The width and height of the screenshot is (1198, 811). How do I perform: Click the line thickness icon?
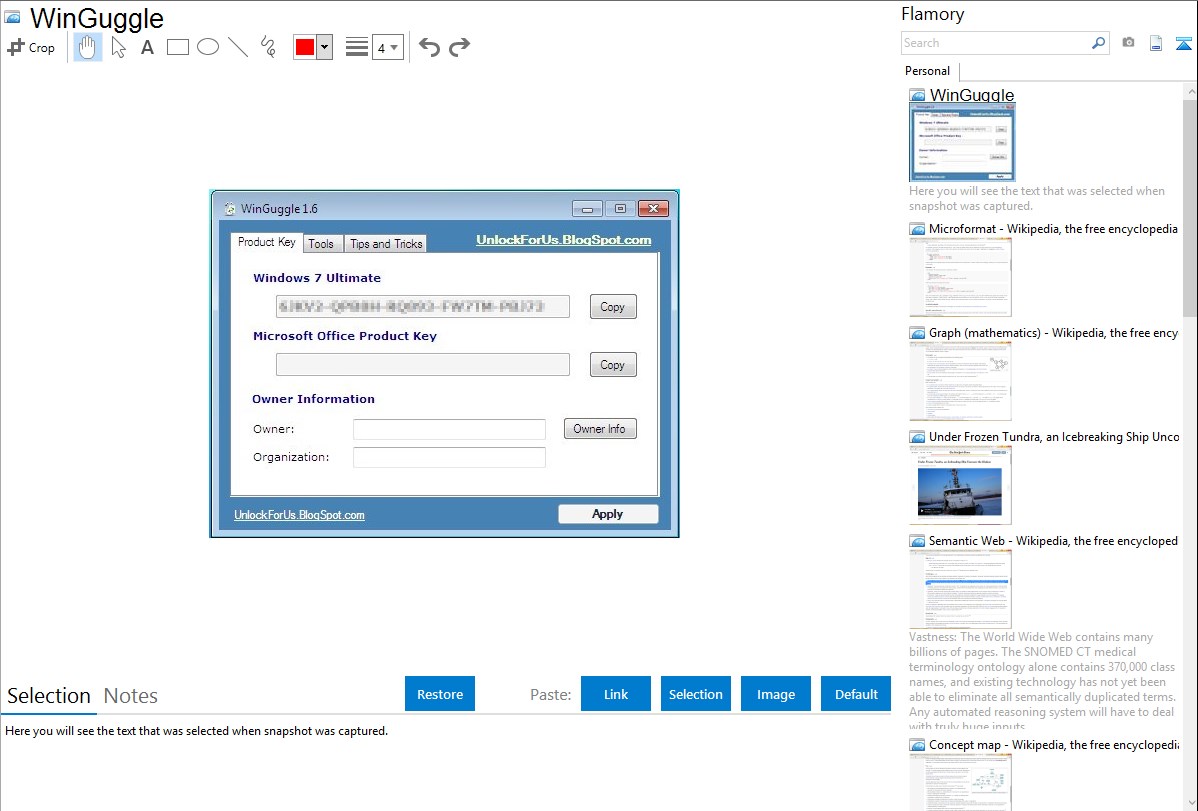(356, 47)
